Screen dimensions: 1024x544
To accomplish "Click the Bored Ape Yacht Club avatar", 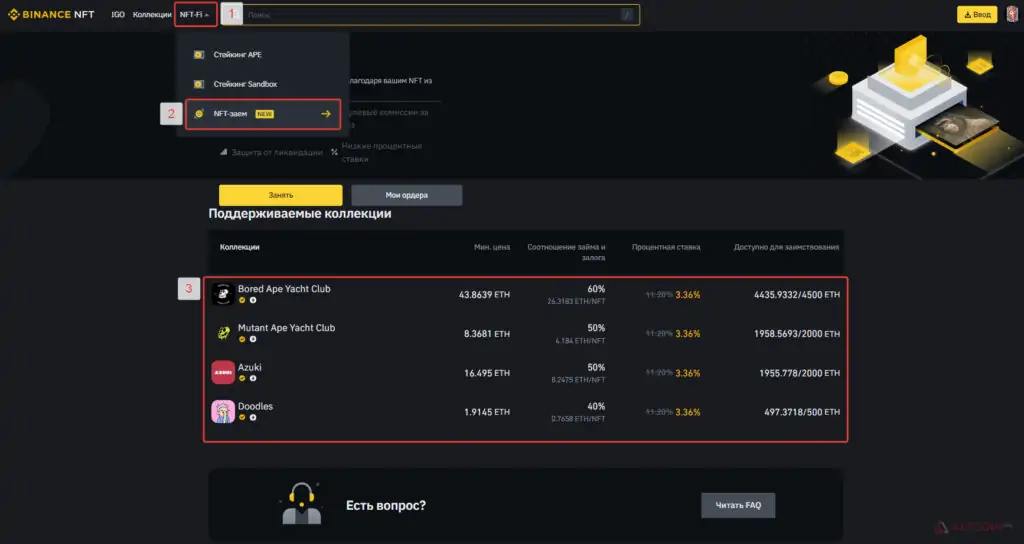I will [x=223, y=294].
